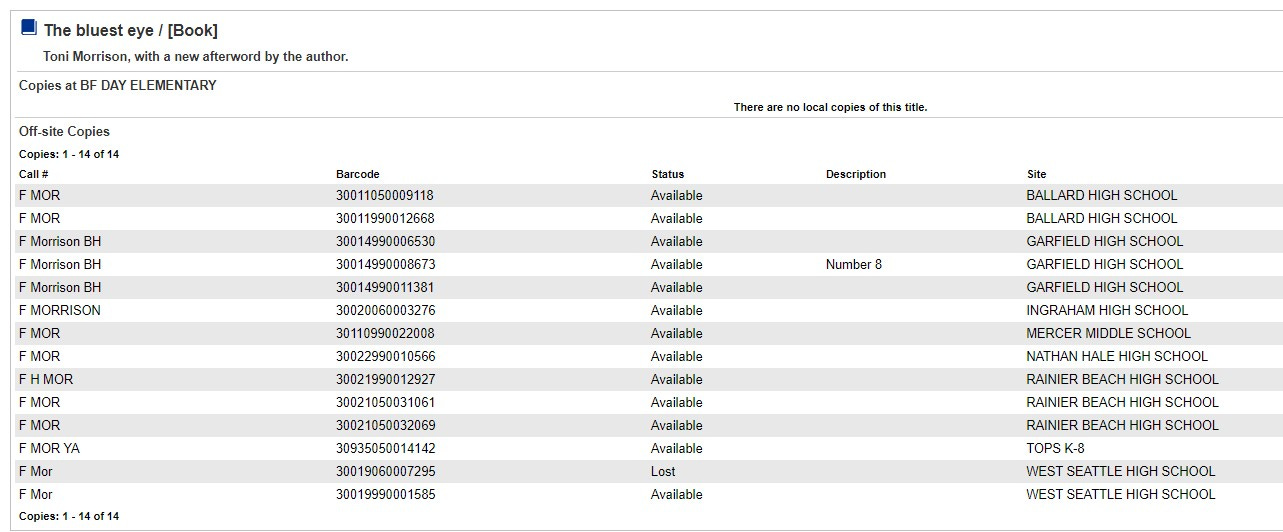This screenshot has height=532, width=1283.
Task: Click 'INGRAHAM HIGH SCHOOL' site cell
Action: [x=1107, y=311]
